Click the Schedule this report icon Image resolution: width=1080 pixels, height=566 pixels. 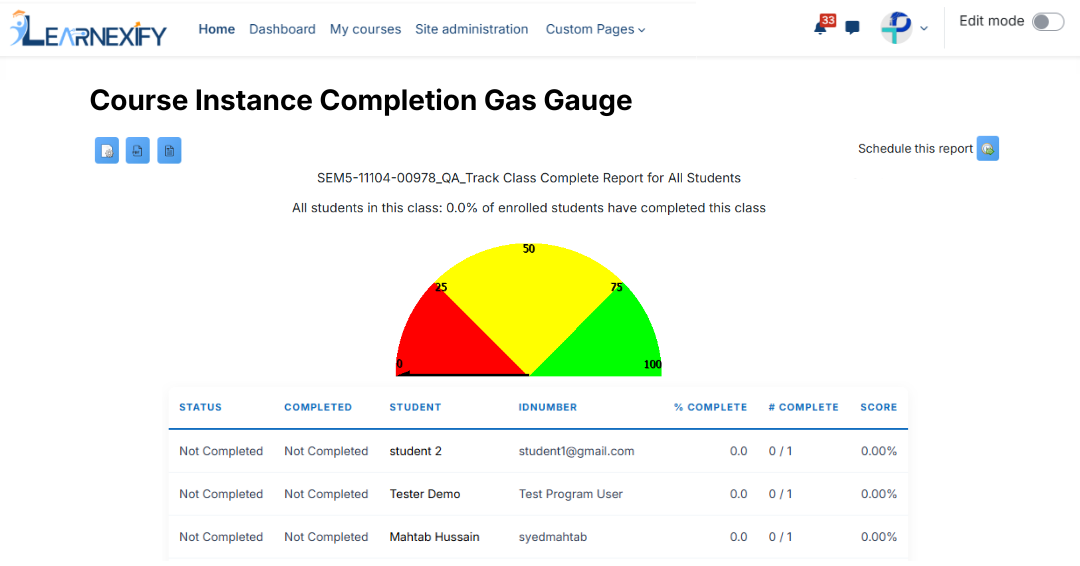(988, 149)
